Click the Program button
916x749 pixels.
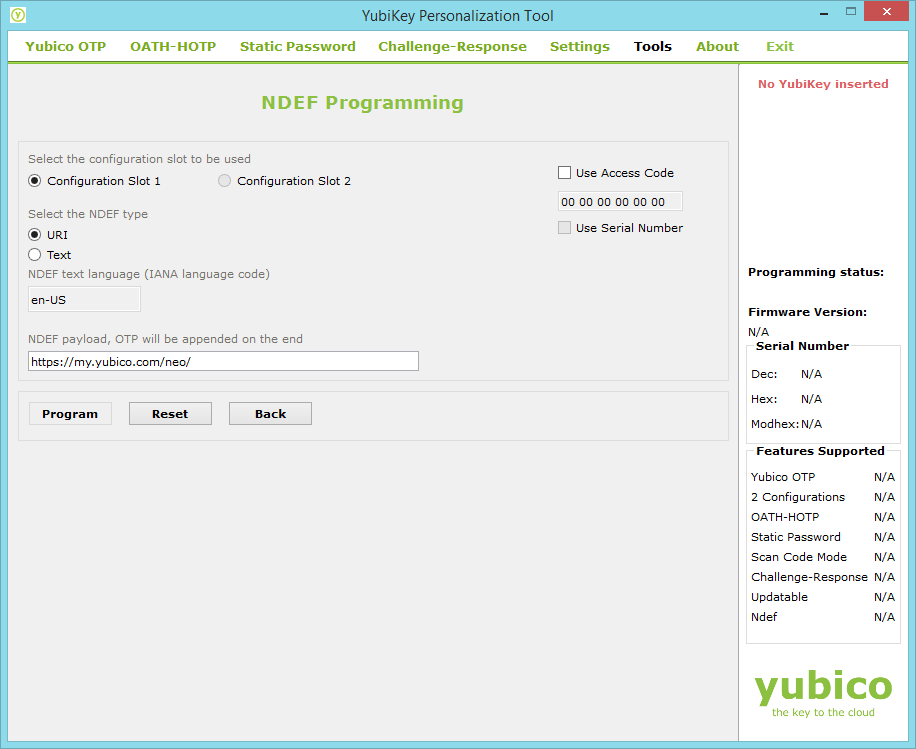click(x=69, y=413)
